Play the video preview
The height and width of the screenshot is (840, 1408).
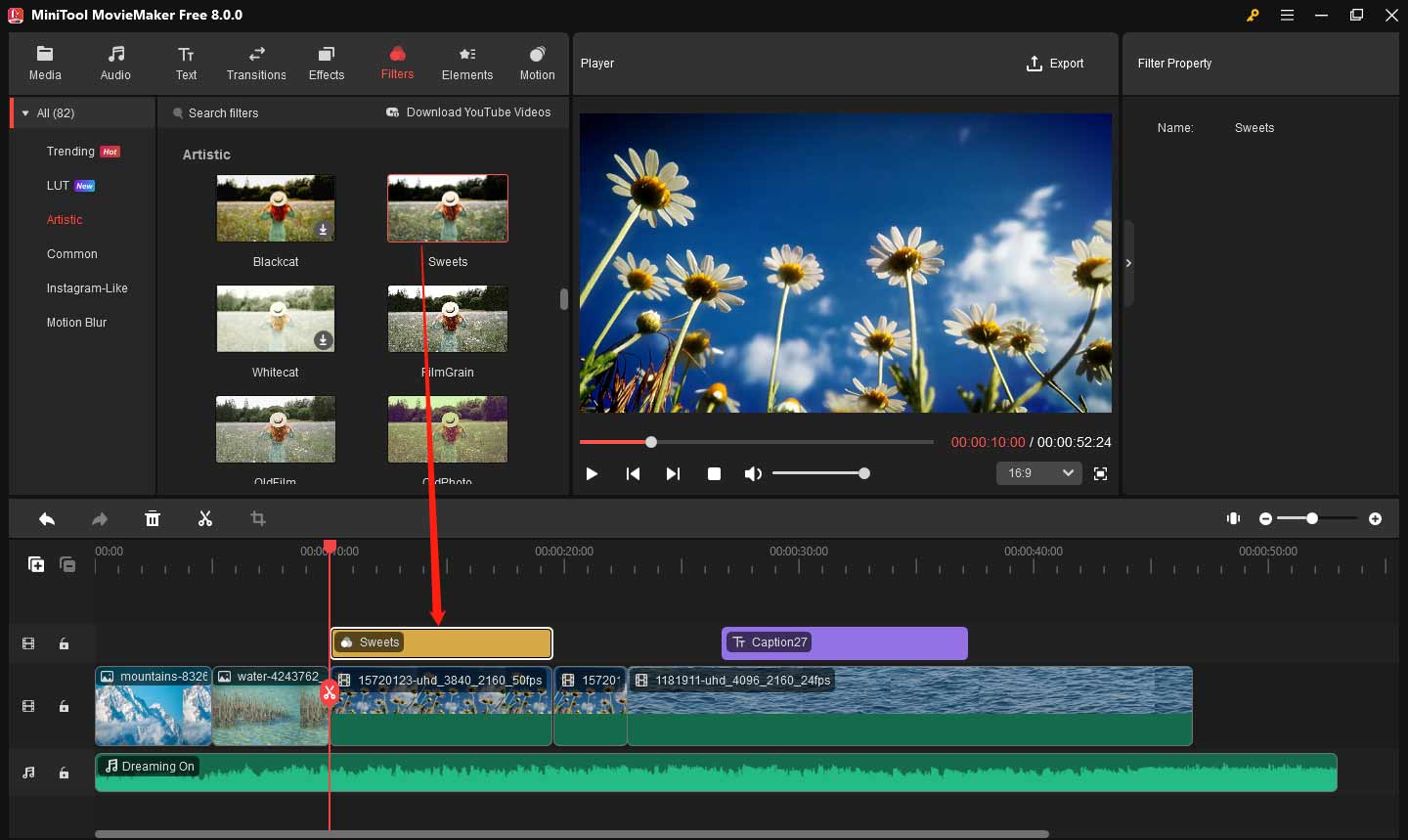[592, 473]
